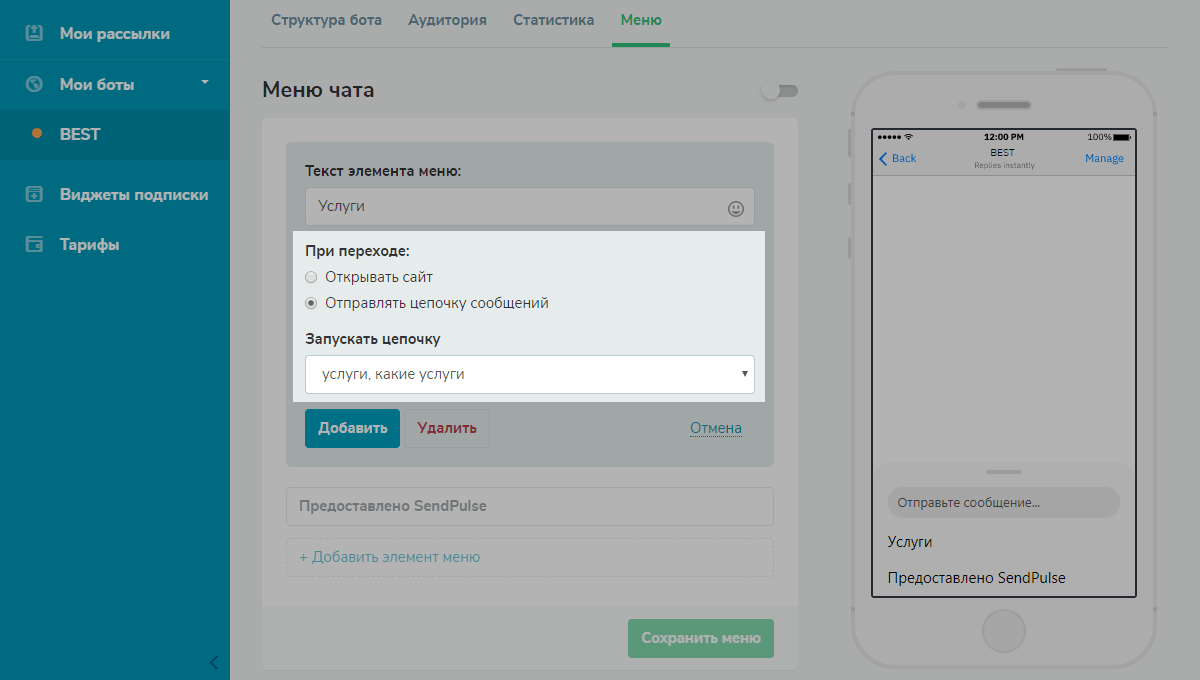Click the Виджеты подписки sidebar icon
The width and height of the screenshot is (1200, 680).
34,194
